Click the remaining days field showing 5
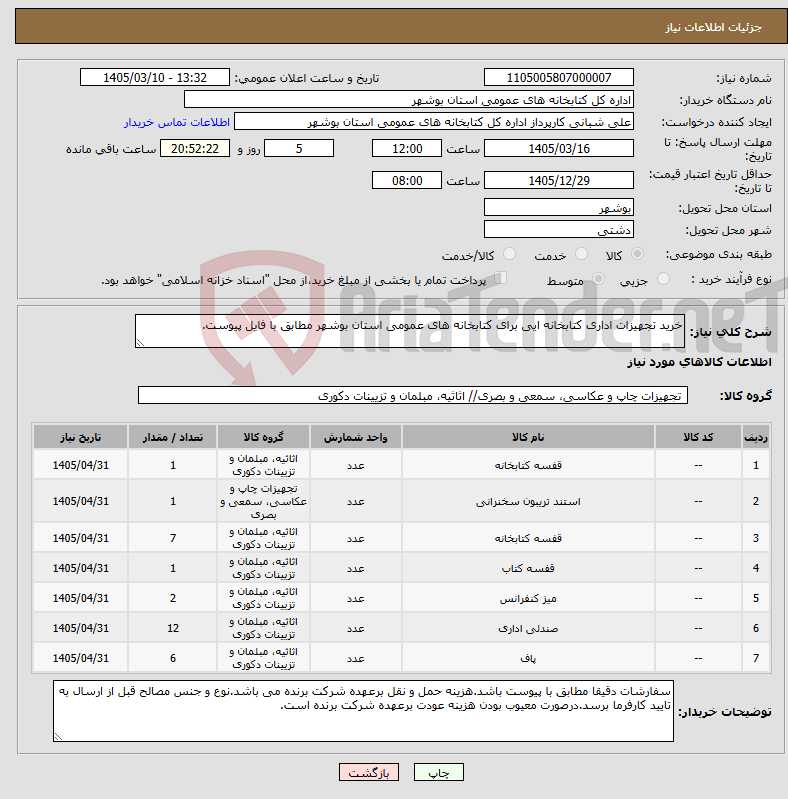 [299, 148]
